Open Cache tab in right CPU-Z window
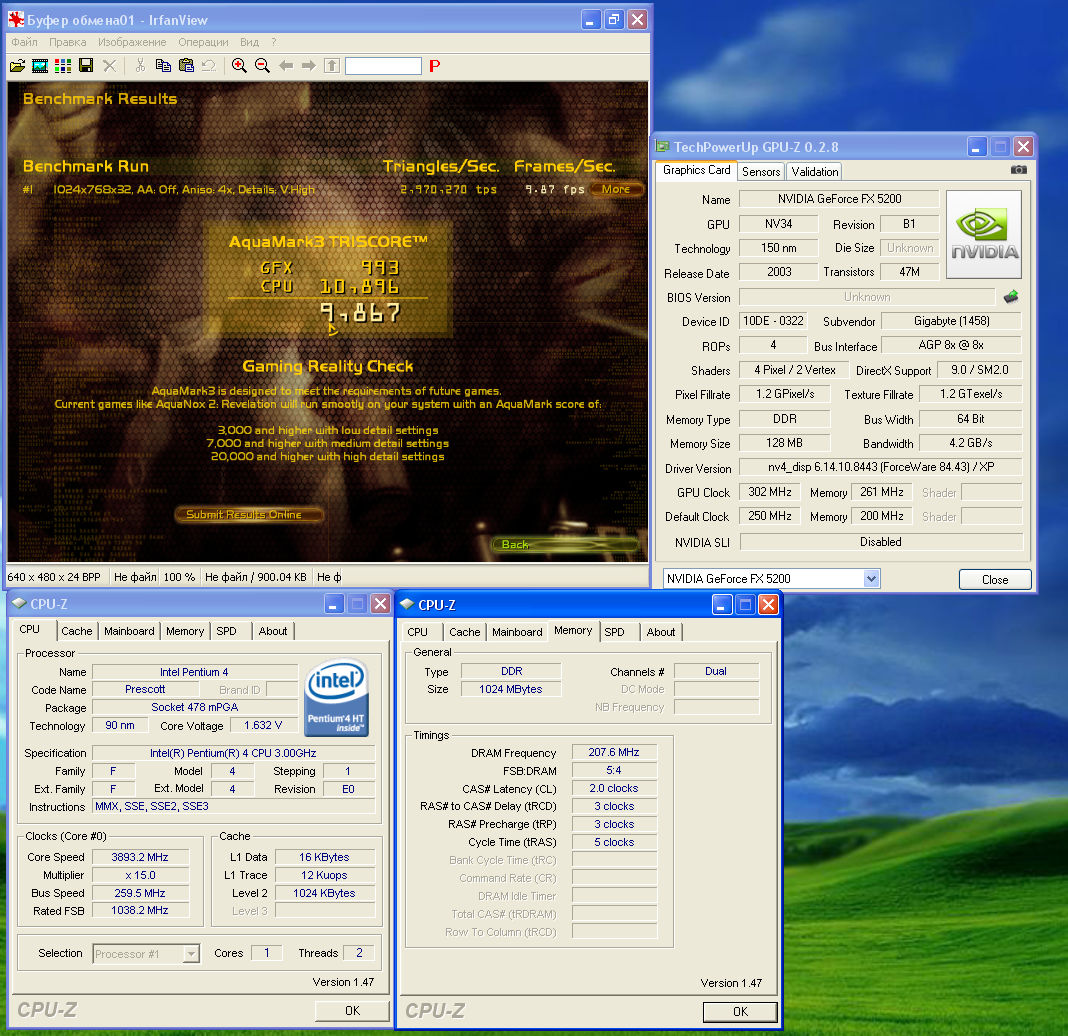This screenshot has width=1068, height=1036. click(465, 632)
